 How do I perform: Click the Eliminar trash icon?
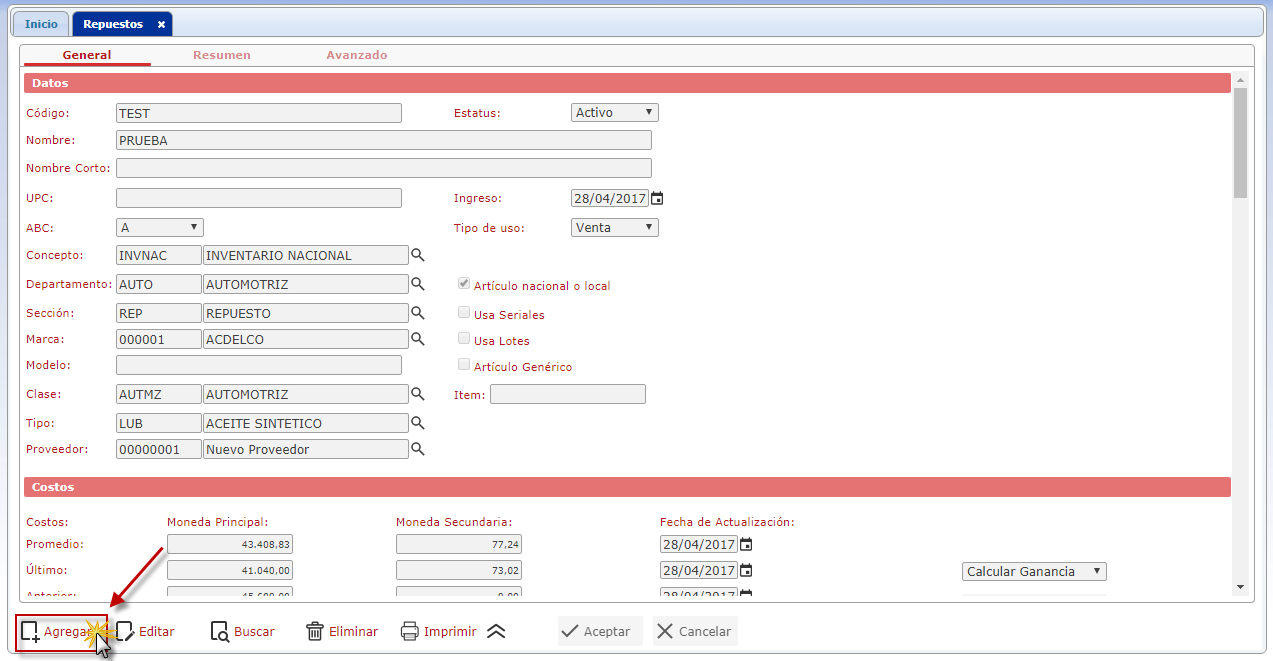(315, 631)
